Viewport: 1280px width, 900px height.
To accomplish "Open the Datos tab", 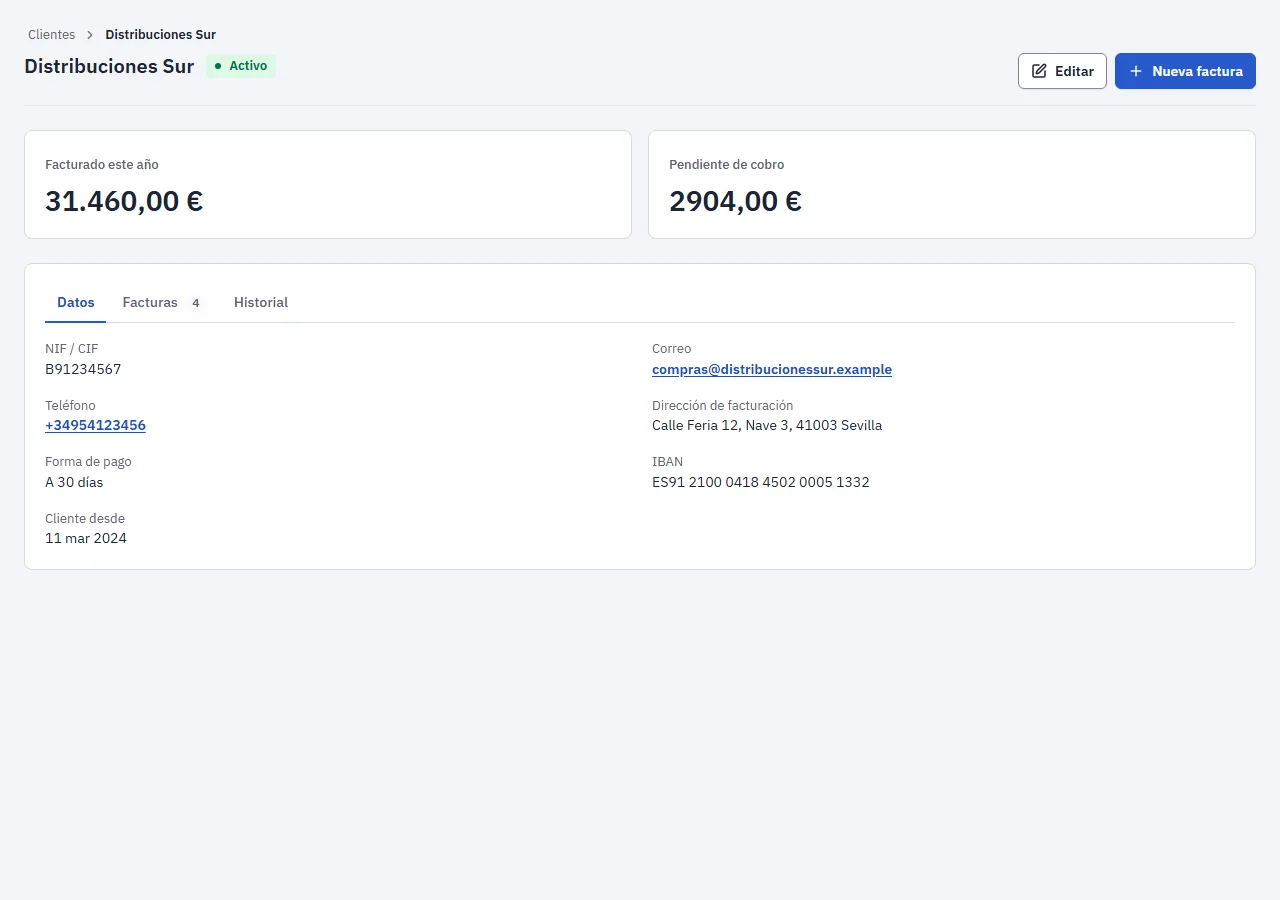I will coord(76,302).
